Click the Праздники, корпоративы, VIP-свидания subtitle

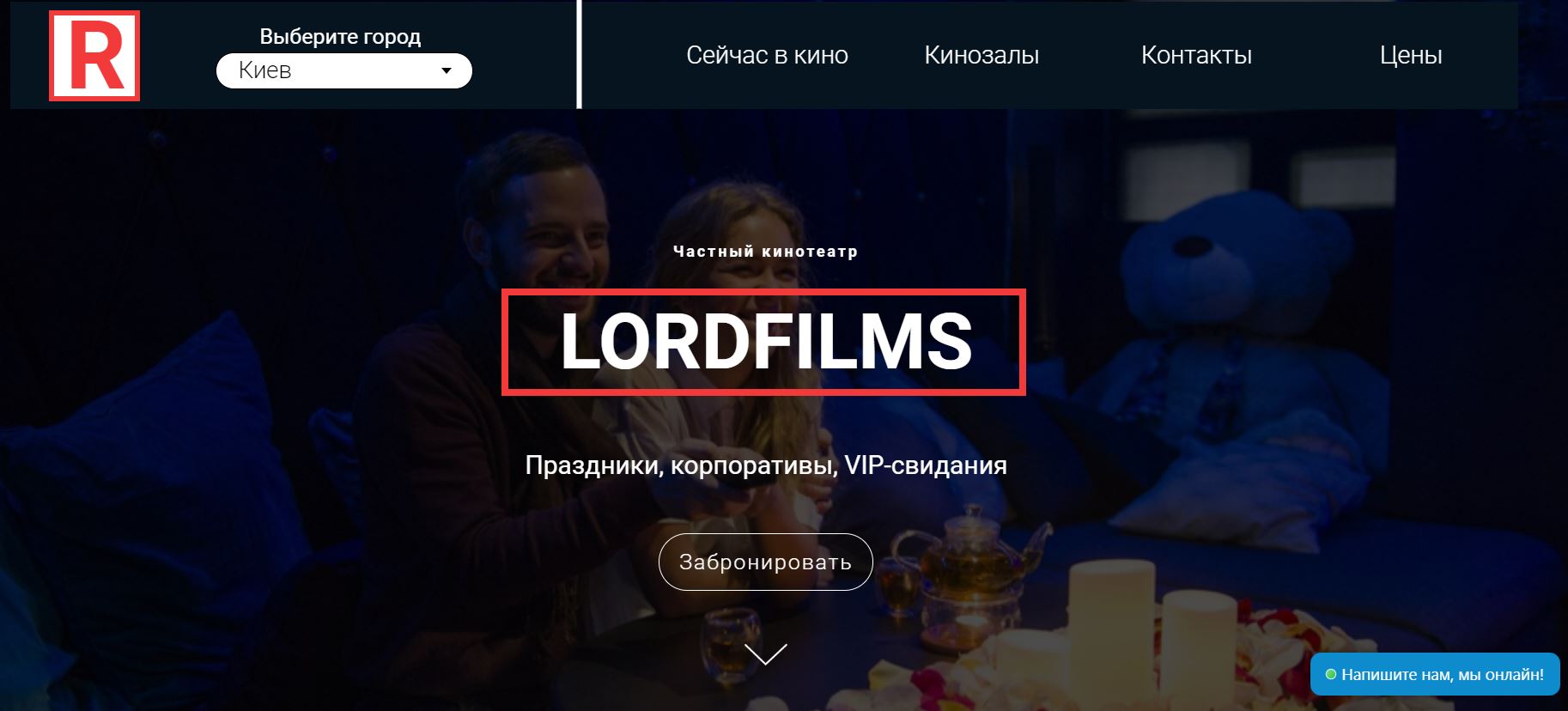(x=766, y=465)
